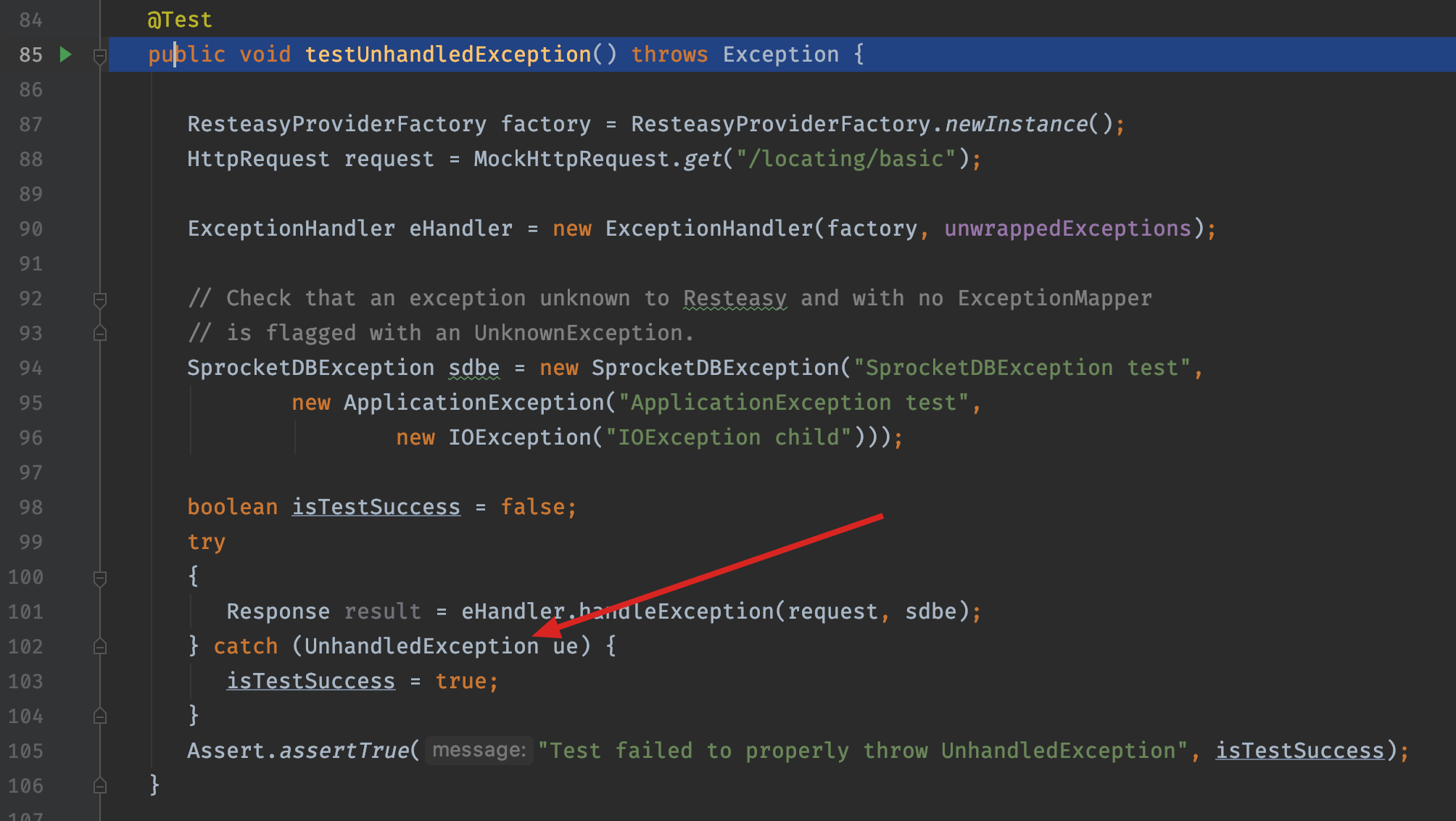Click the newInstance method call on line 87
The width and height of the screenshot is (1456, 821).
click(x=1016, y=124)
